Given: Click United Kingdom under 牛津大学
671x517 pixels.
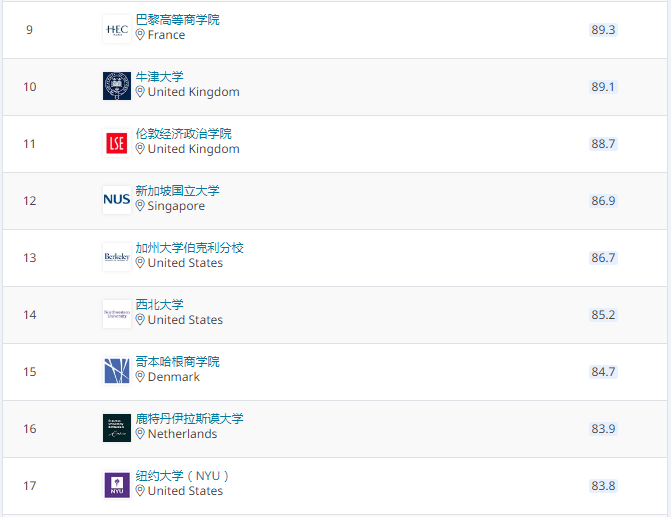Looking at the screenshot, I should click(193, 92).
